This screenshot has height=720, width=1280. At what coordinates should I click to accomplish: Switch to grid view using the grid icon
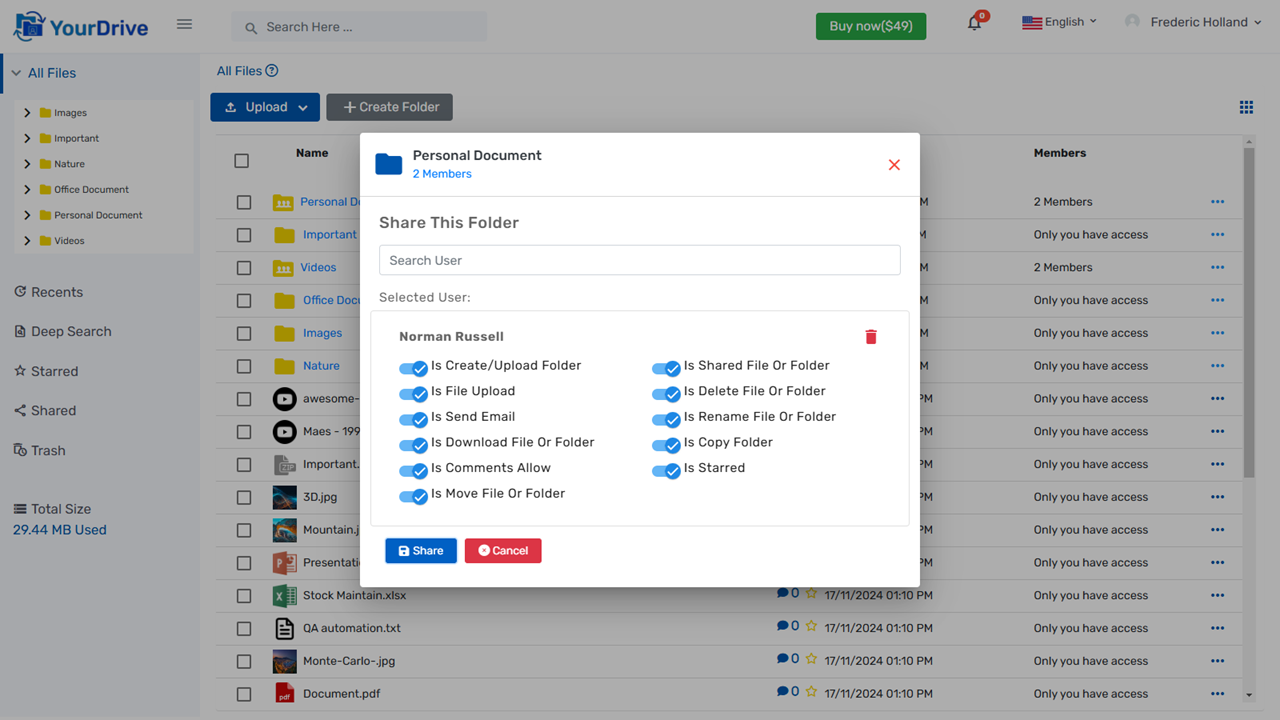click(1246, 107)
